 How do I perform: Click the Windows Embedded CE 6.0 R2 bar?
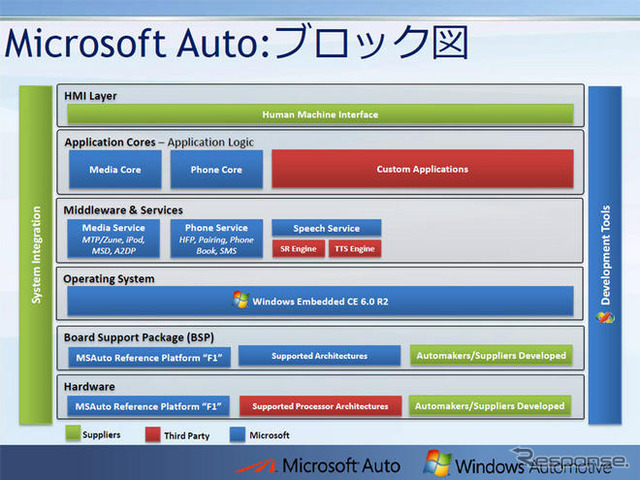tap(320, 301)
